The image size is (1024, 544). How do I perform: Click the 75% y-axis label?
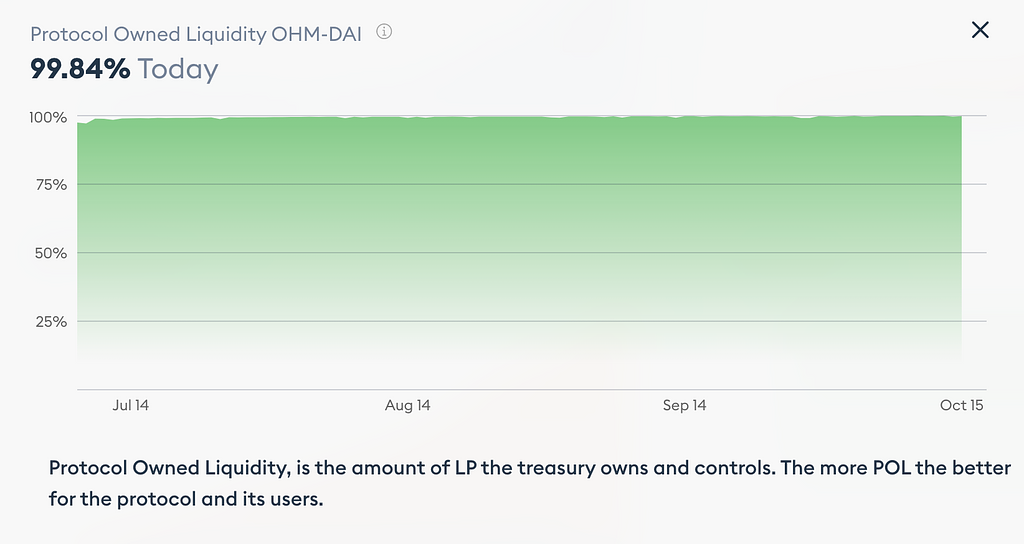click(x=50, y=185)
